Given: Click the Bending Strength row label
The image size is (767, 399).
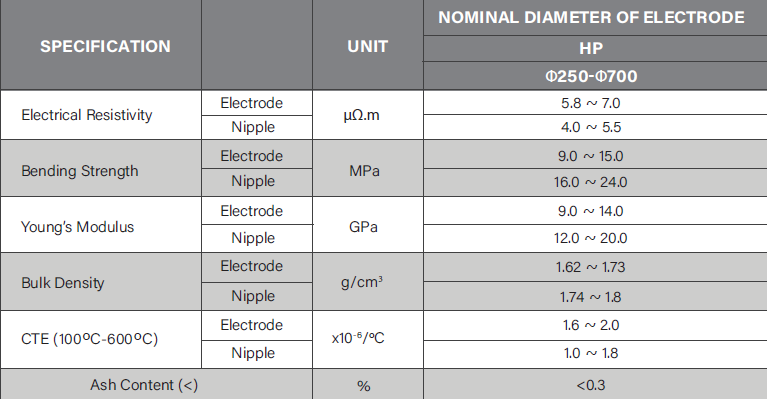Looking at the screenshot, I should pyautogui.click(x=80, y=171).
